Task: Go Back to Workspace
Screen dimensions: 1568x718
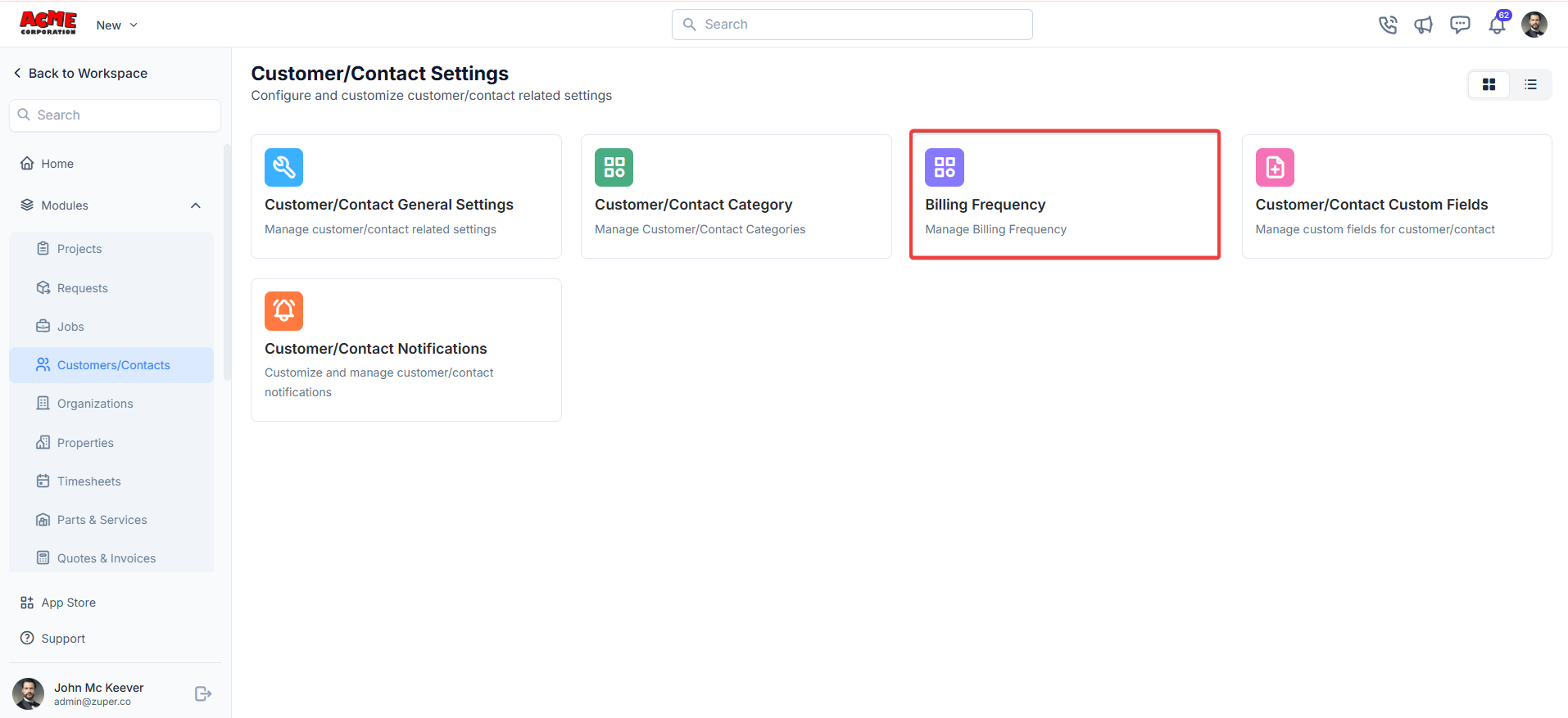Action: 80,73
